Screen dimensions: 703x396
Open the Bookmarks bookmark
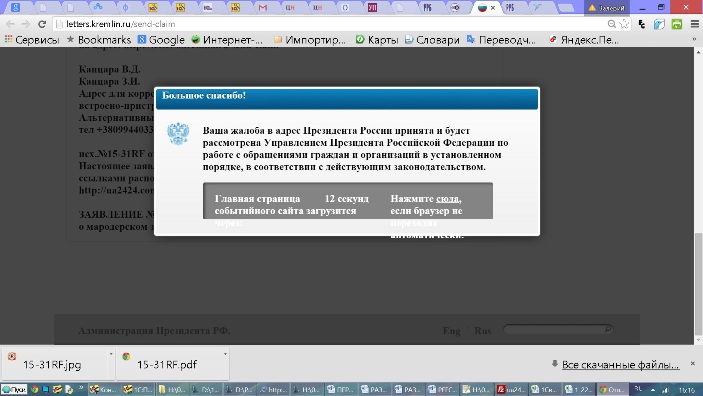point(99,40)
